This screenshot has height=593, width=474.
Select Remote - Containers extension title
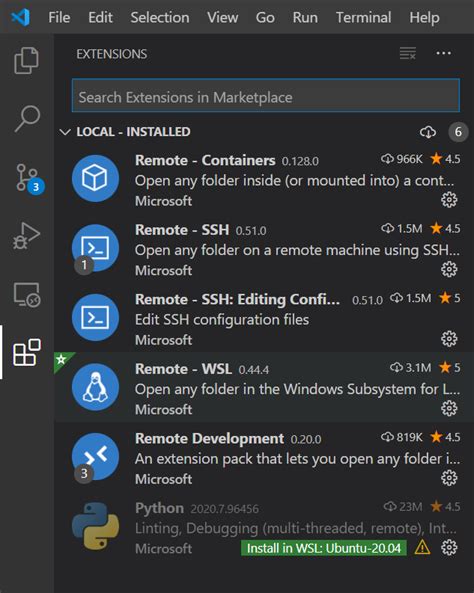(x=205, y=160)
